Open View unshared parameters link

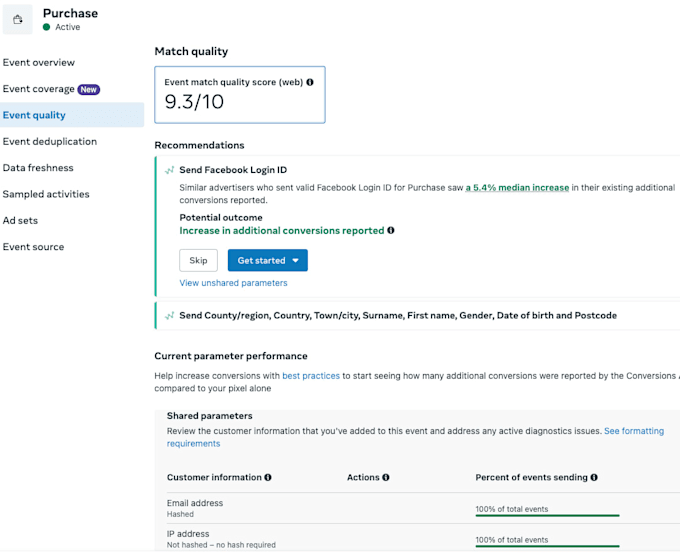pyautogui.click(x=233, y=283)
